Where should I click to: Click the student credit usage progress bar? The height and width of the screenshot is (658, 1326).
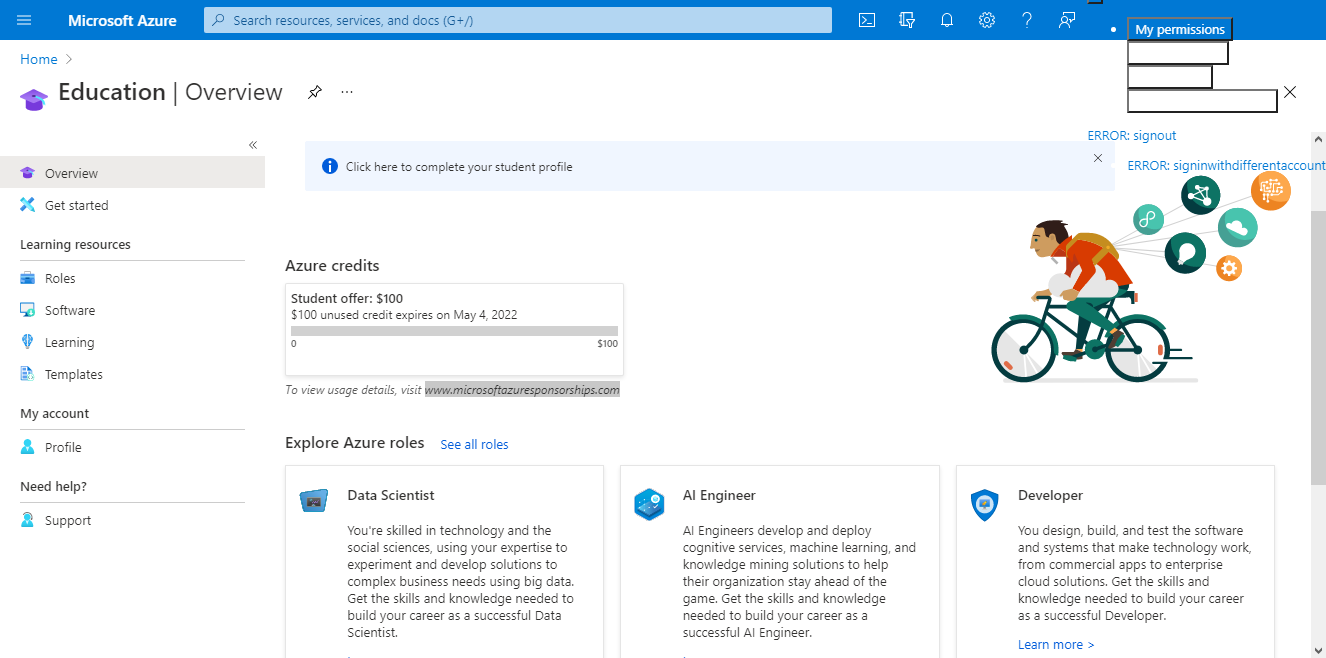click(455, 329)
